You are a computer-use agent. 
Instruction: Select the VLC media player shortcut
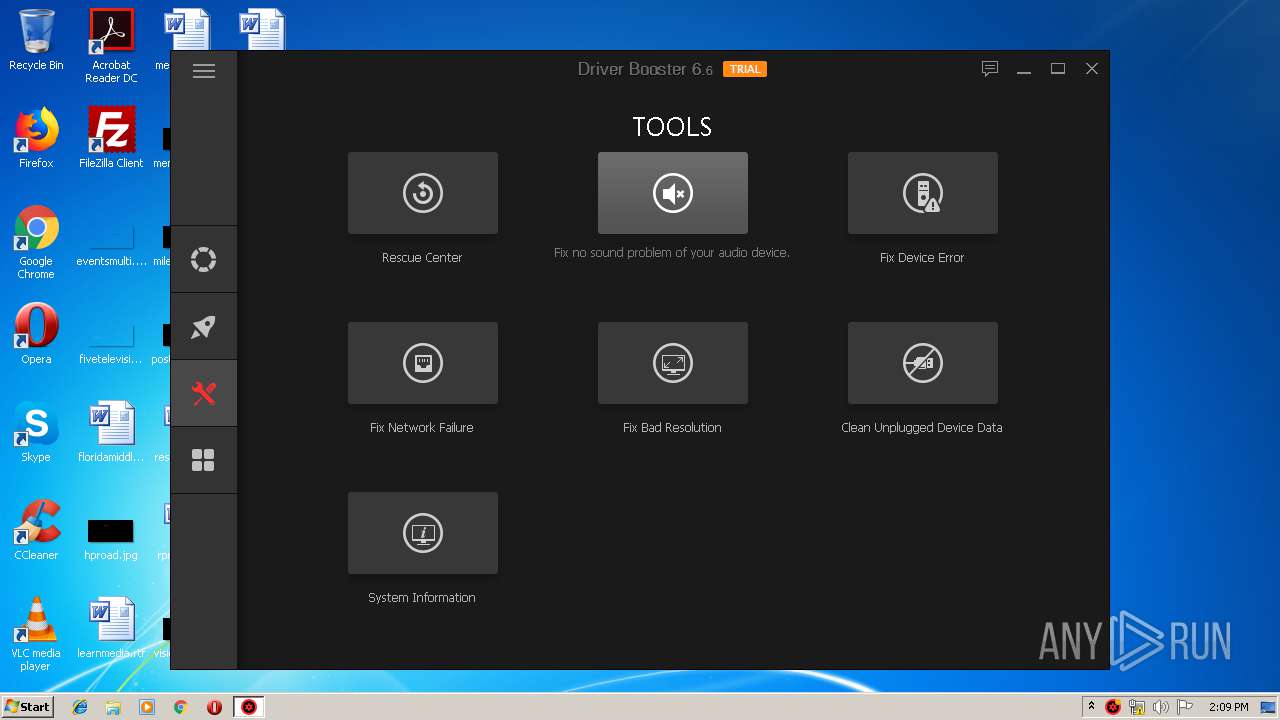point(36,634)
